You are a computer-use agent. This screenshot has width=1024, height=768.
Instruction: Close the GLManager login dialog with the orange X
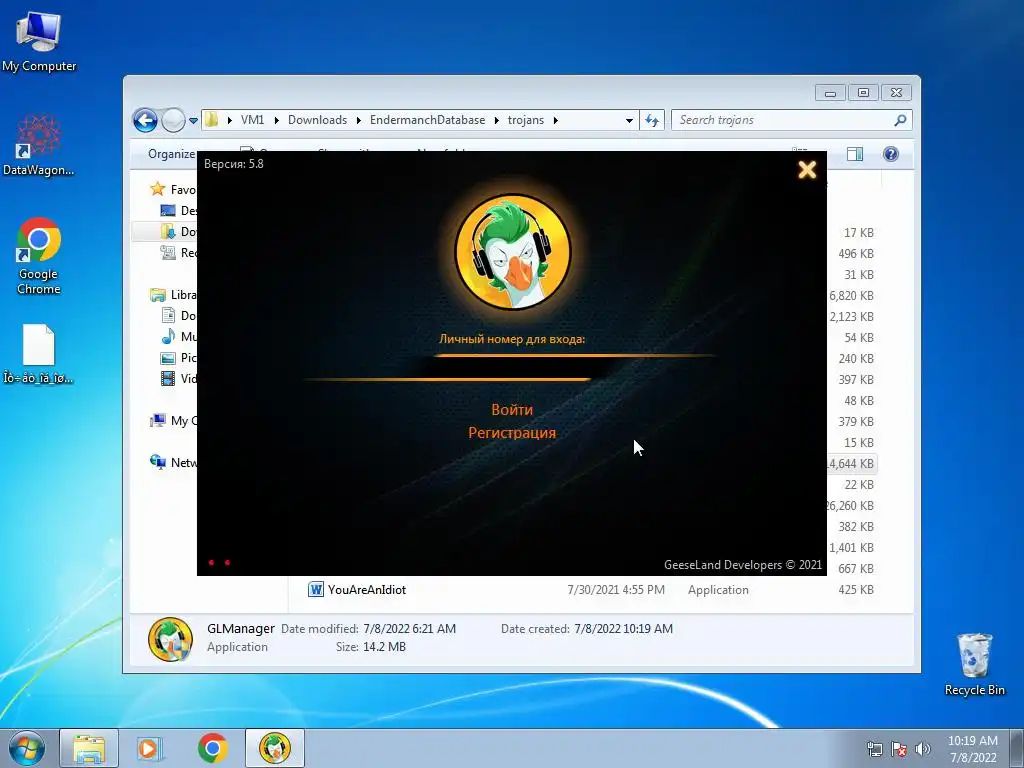[x=807, y=170]
